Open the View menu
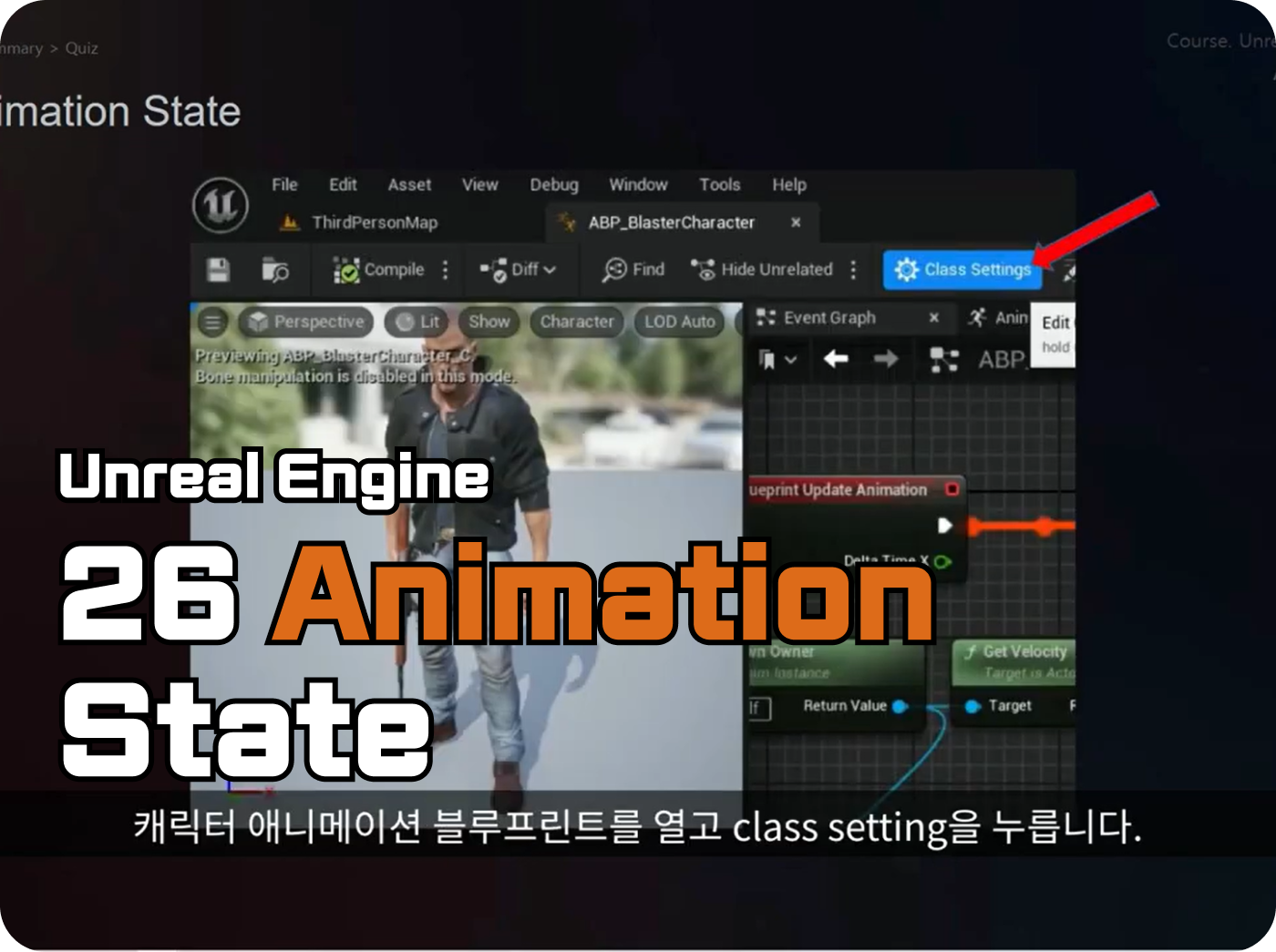 click(x=479, y=185)
